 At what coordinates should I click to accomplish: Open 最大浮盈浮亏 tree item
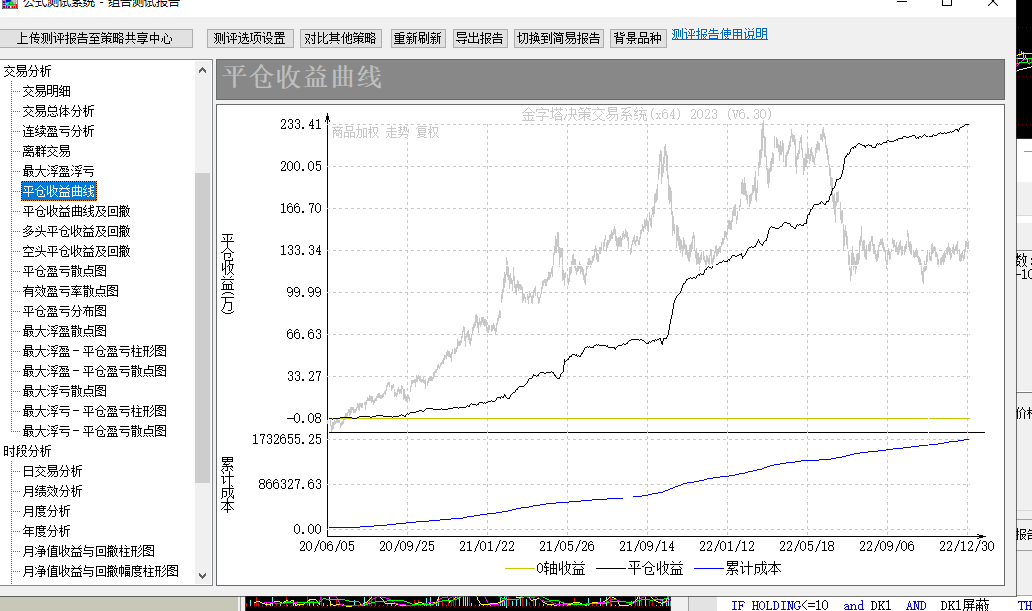(59, 171)
